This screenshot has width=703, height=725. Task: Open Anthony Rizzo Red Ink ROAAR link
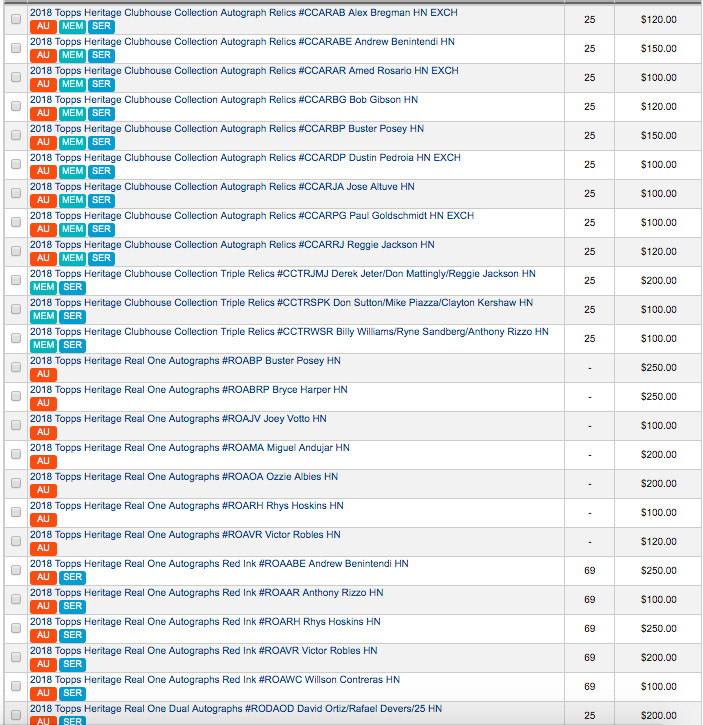[x=206, y=593]
